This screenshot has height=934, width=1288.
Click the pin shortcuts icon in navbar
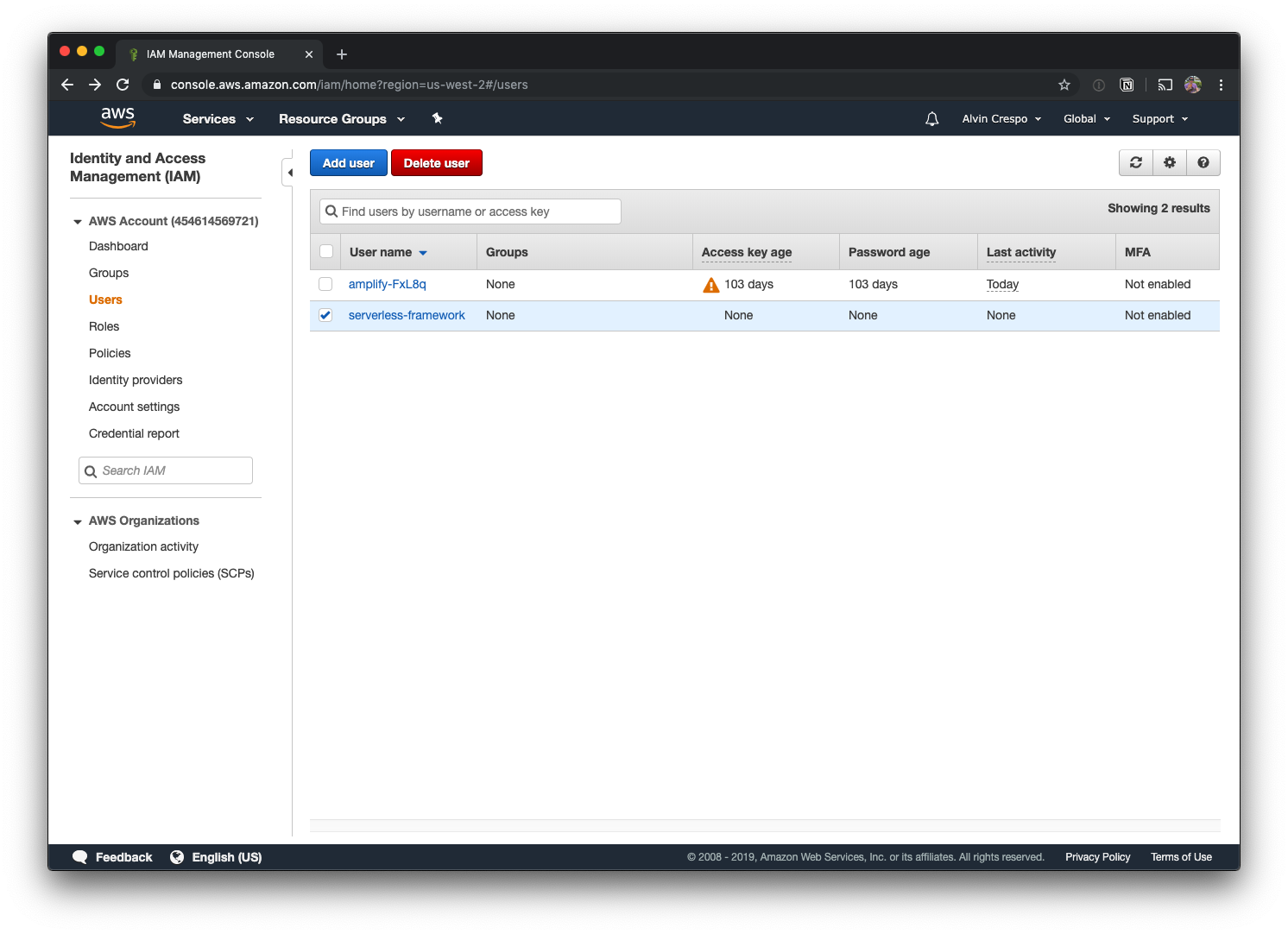click(437, 118)
